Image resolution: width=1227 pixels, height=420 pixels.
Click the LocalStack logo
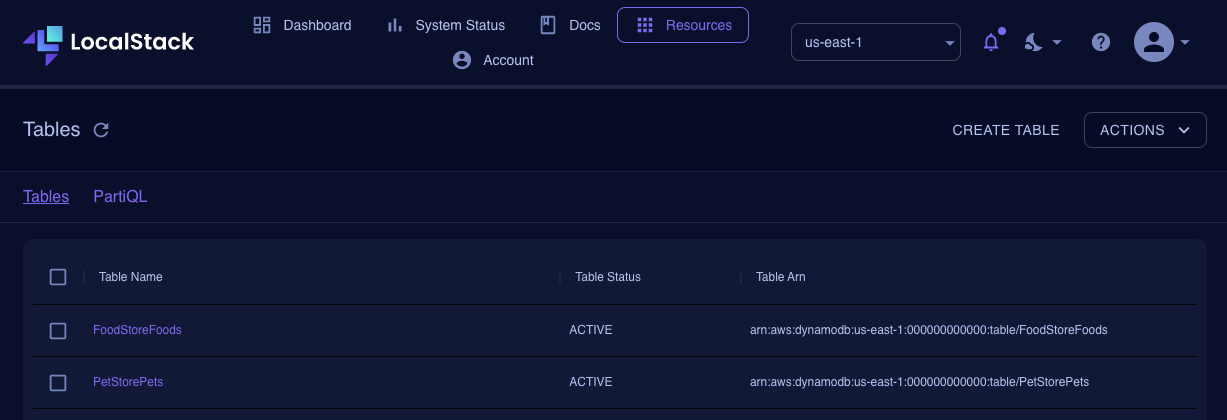(x=108, y=43)
